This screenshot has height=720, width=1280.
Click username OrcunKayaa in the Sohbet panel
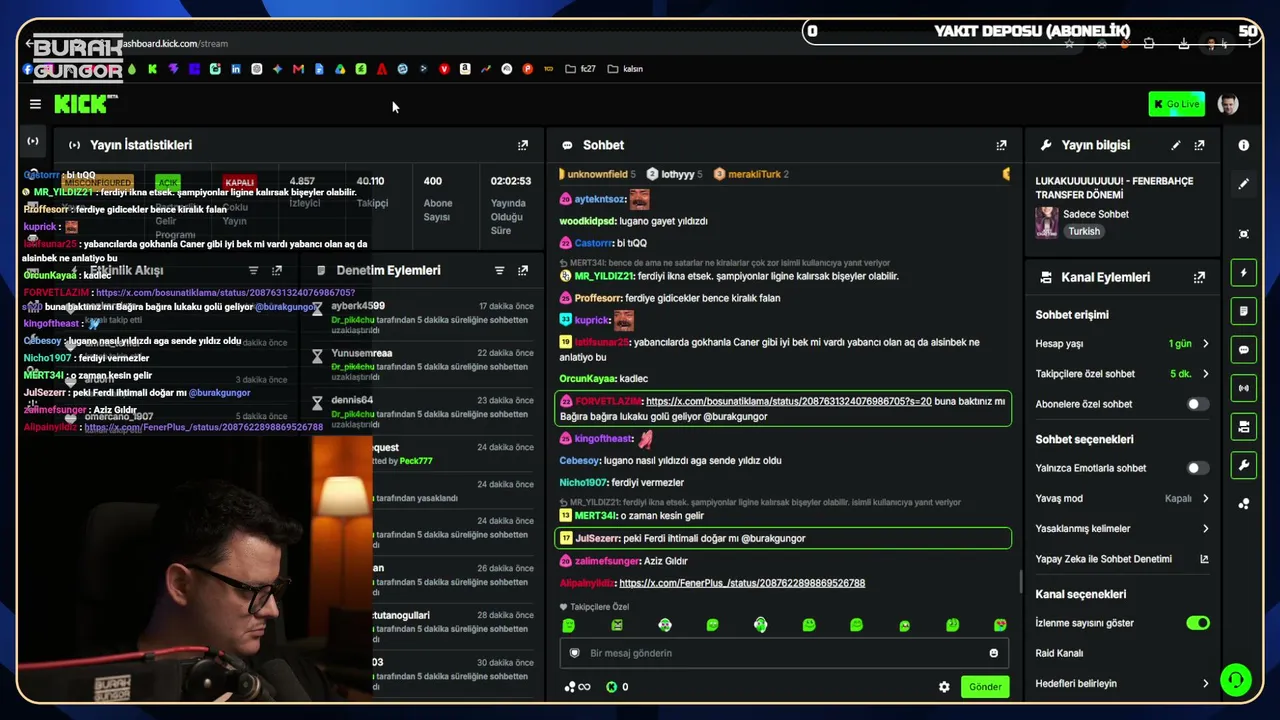coord(588,379)
